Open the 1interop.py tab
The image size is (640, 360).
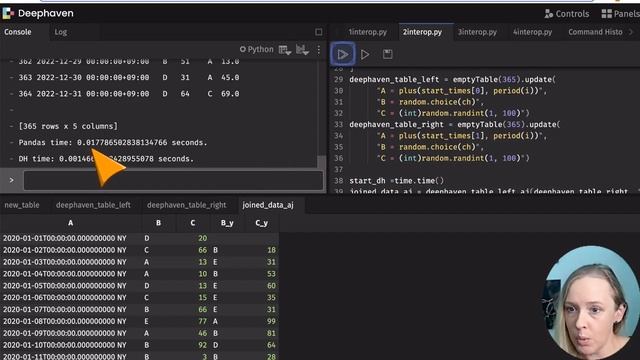[x=368, y=32]
